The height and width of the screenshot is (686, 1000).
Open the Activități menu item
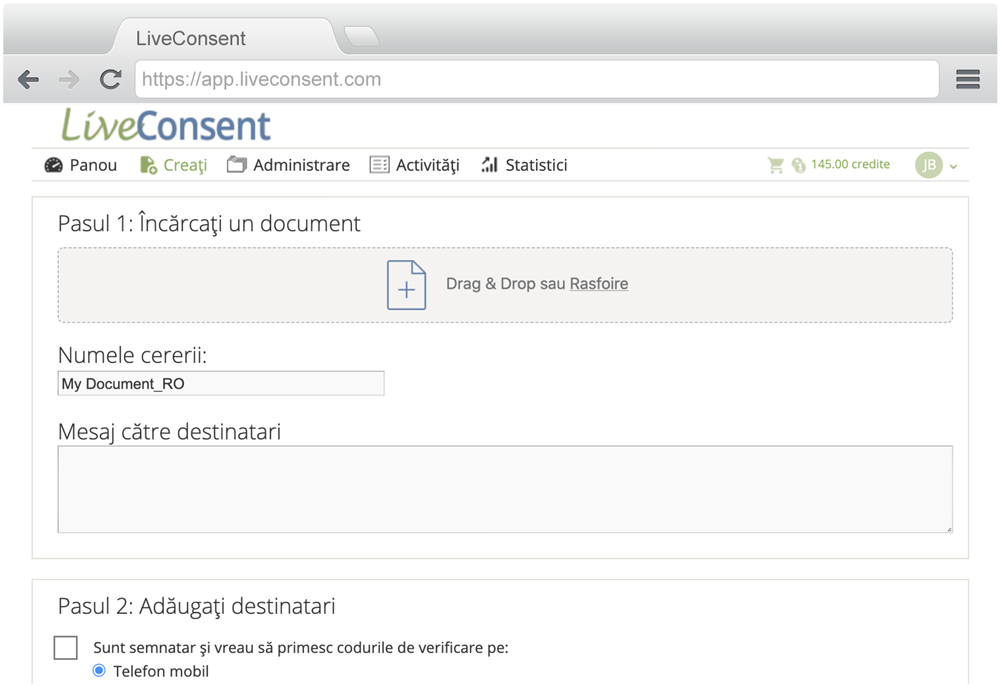pos(414,165)
